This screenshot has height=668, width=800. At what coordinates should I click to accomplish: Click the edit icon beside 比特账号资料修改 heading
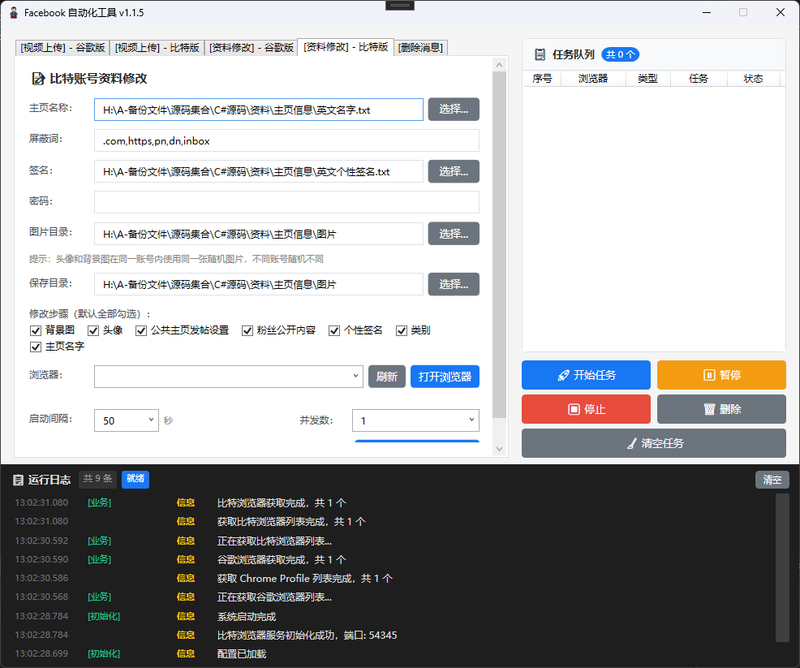coord(38,79)
